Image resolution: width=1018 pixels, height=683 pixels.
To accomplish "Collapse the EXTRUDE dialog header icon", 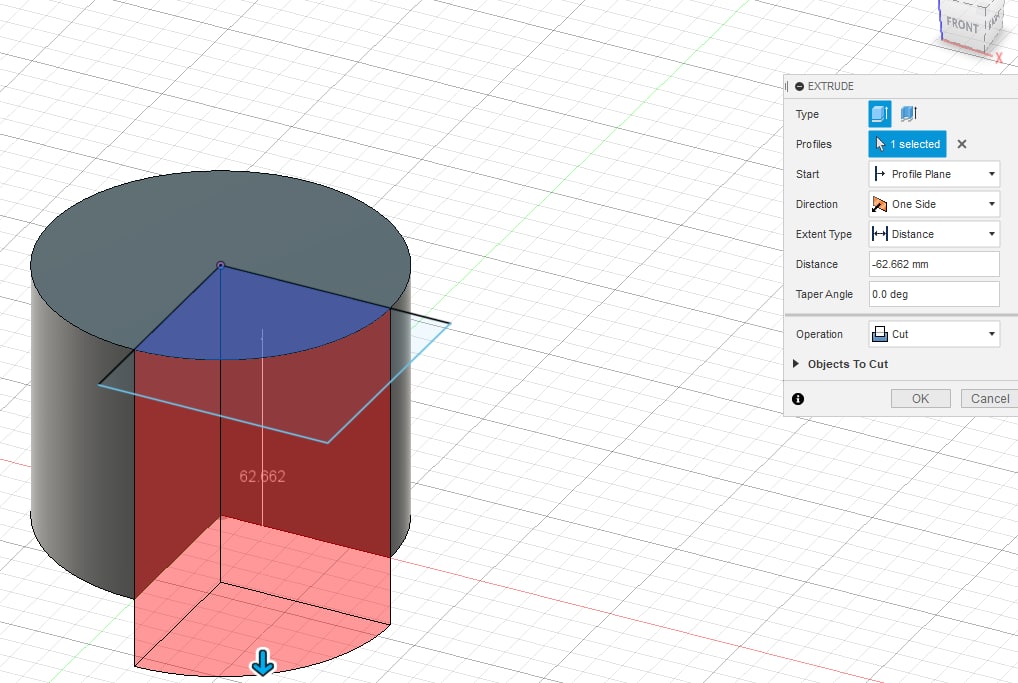I will pyautogui.click(x=799, y=86).
